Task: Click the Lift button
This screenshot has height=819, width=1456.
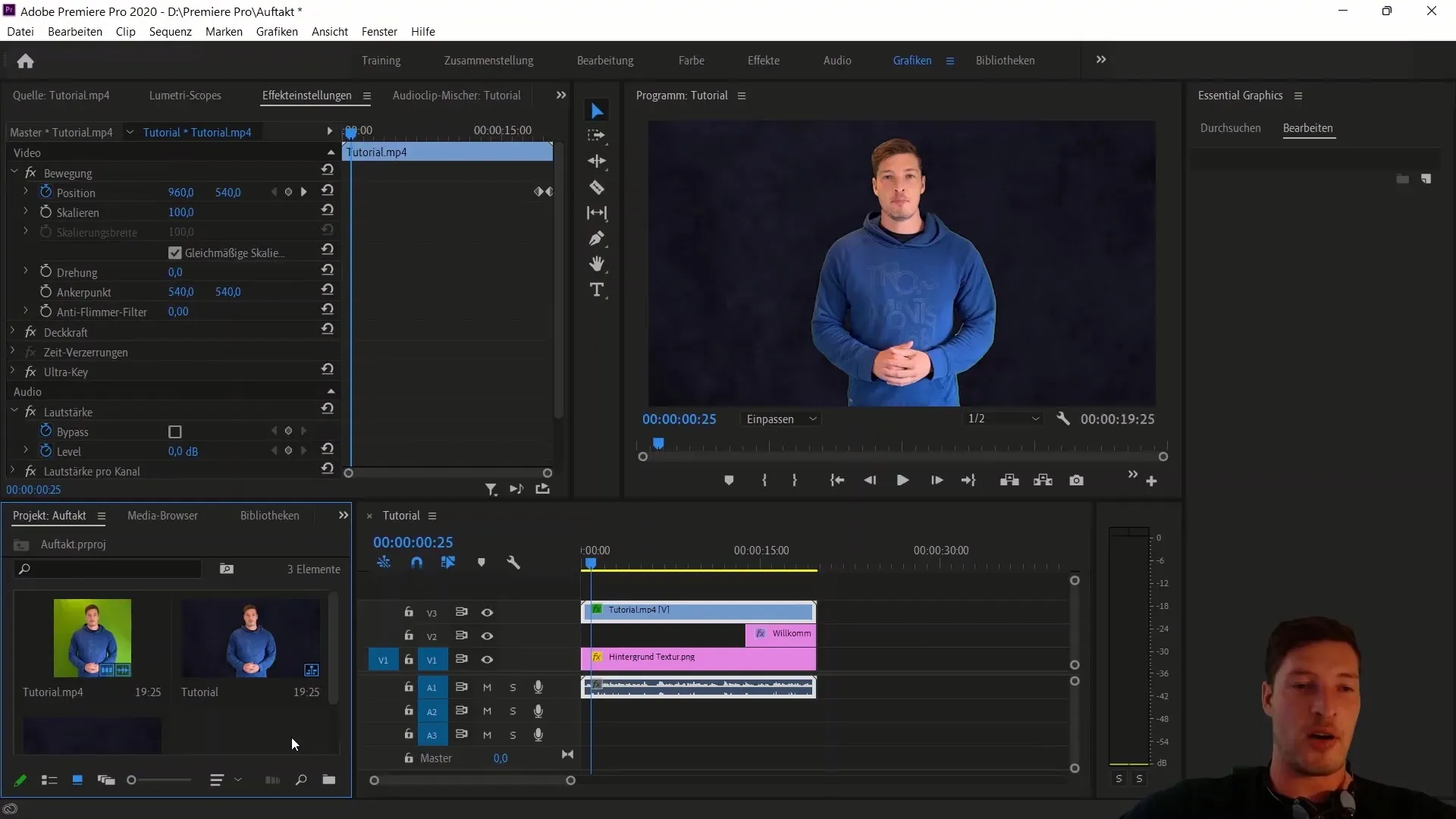Action: pyautogui.click(x=1009, y=481)
